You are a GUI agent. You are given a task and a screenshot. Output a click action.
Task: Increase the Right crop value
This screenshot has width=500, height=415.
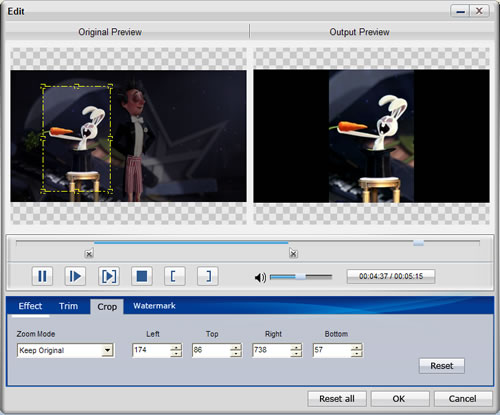(296, 347)
